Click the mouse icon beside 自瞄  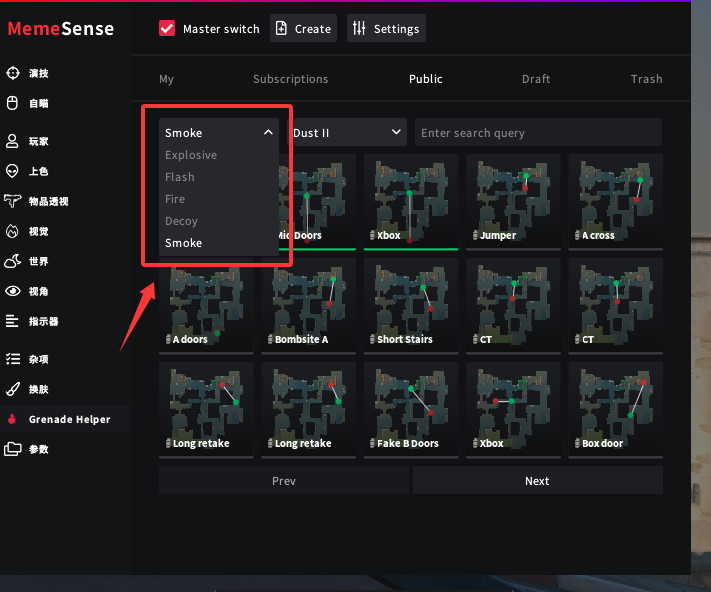click(13, 103)
